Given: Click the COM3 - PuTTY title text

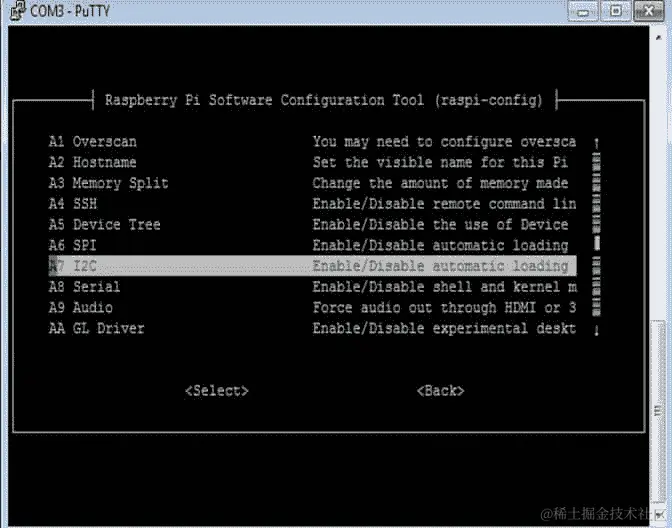Looking at the screenshot, I should pyautogui.click(x=70, y=11).
